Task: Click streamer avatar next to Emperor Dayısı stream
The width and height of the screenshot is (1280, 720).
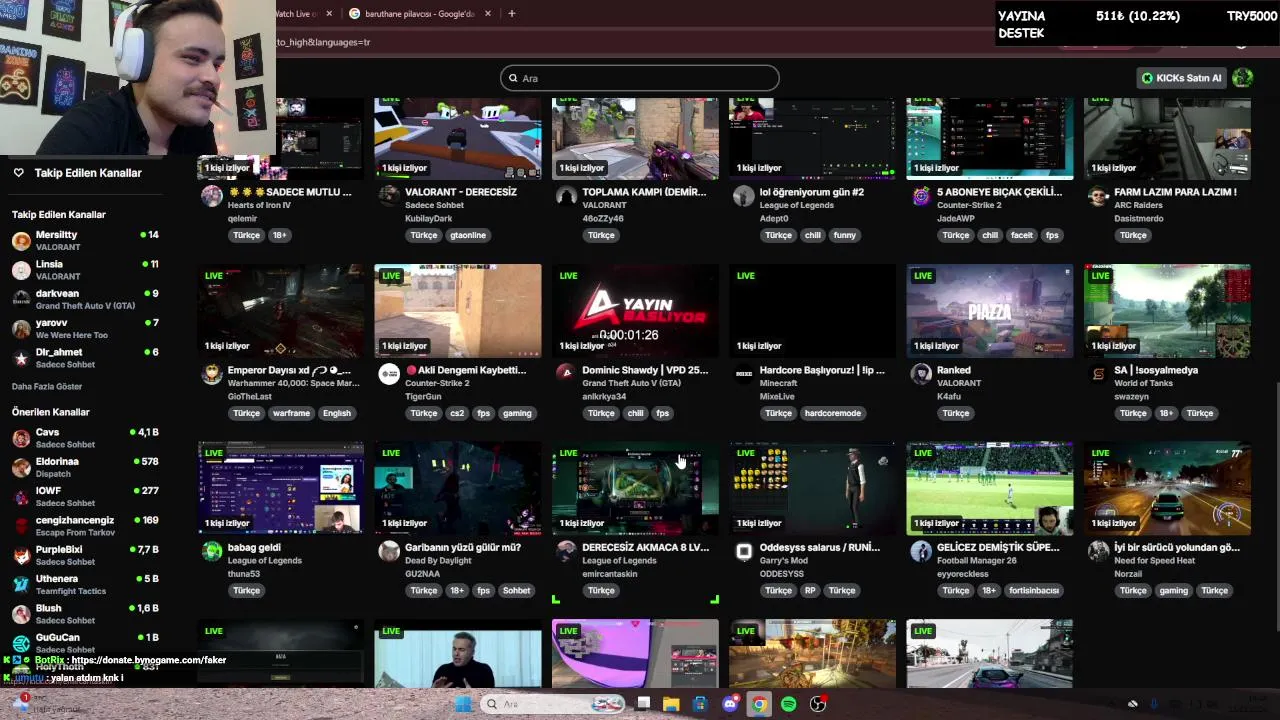Action: 211,374
